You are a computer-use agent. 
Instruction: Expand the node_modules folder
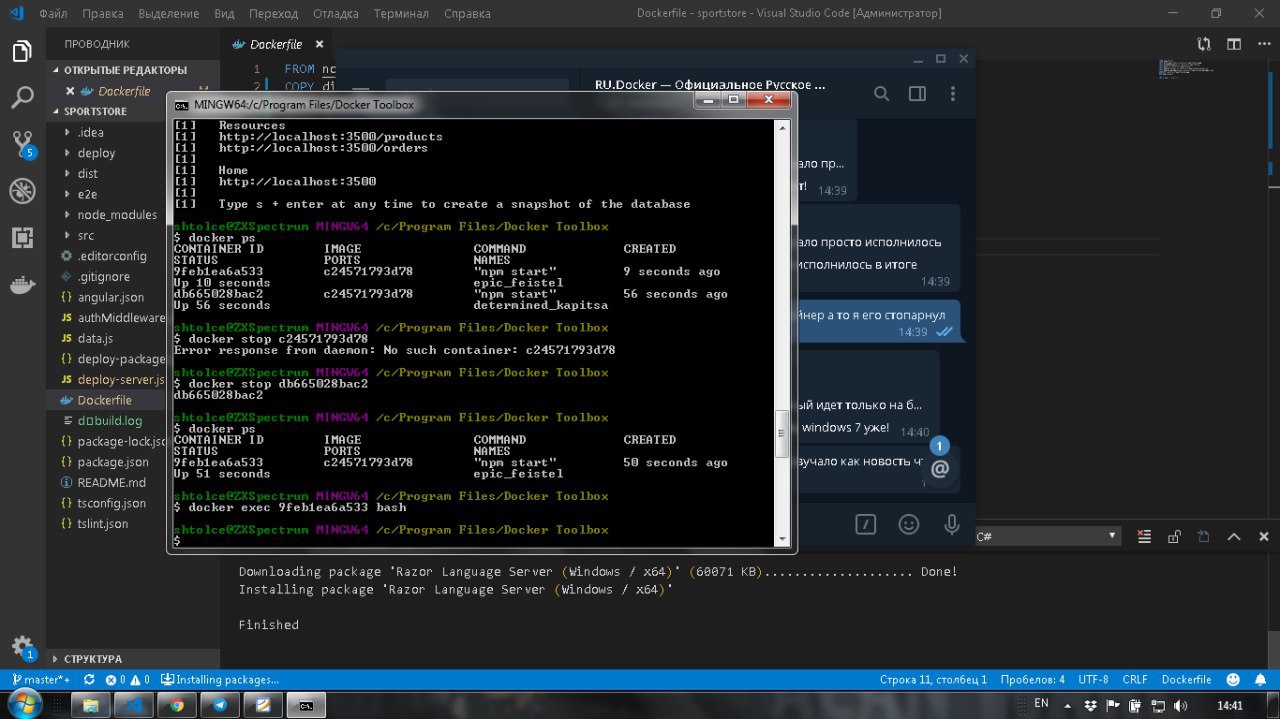(117, 215)
